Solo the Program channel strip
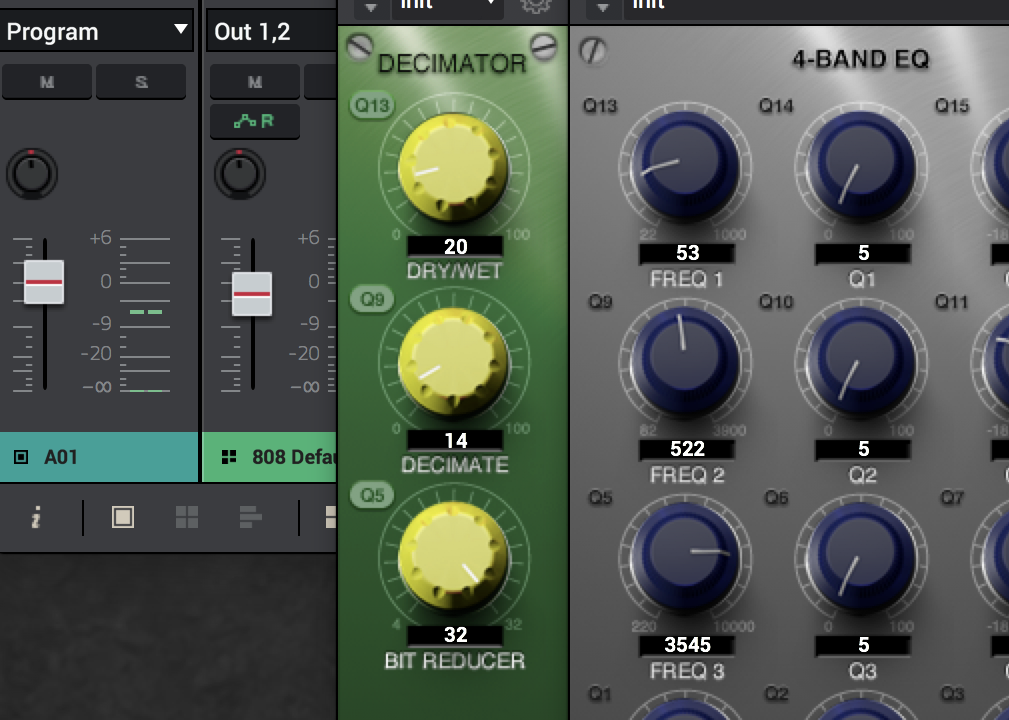The height and width of the screenshot is (720, 1009). click(x=141, y=82)
